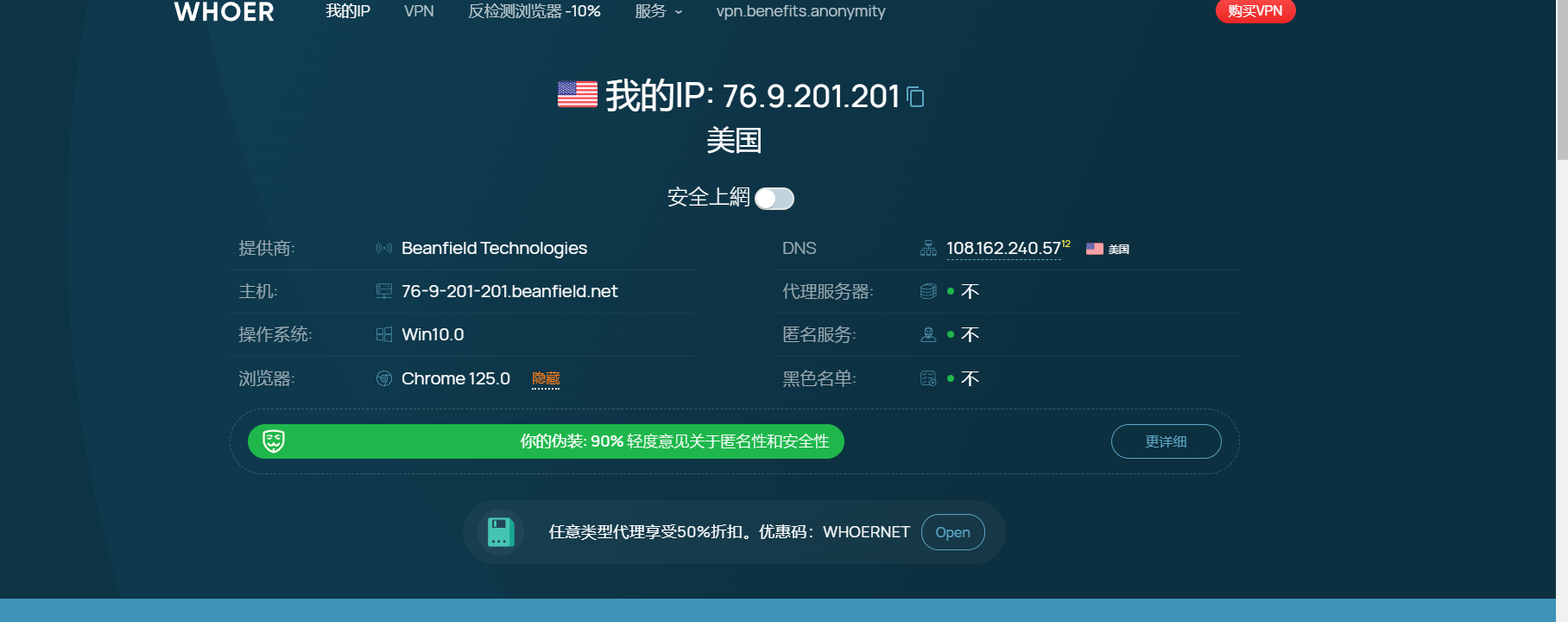Toggle the 安全上網 switch

tap(775, 199)
